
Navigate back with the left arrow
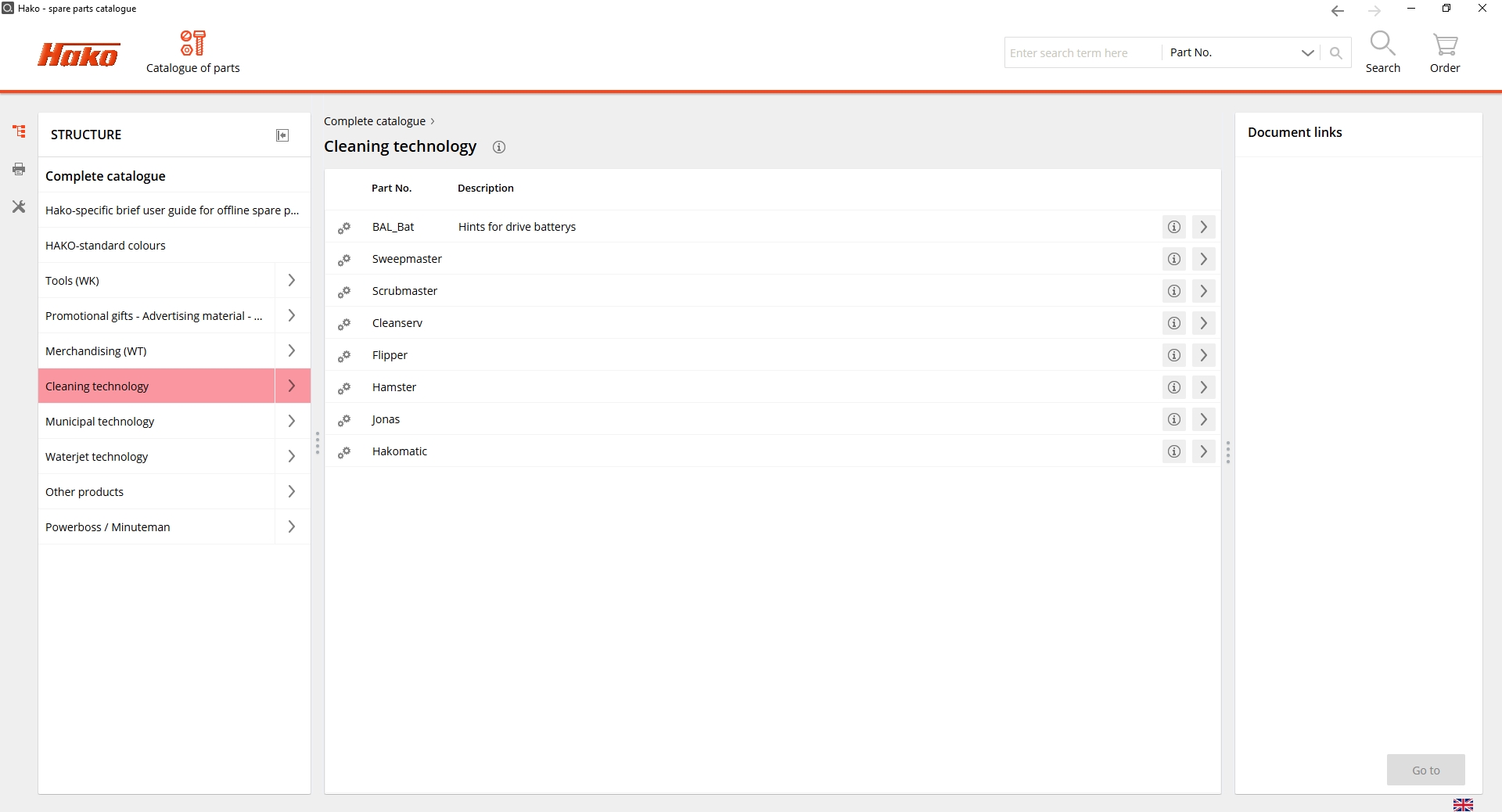pyautogui.click(x=1338, y=11)
